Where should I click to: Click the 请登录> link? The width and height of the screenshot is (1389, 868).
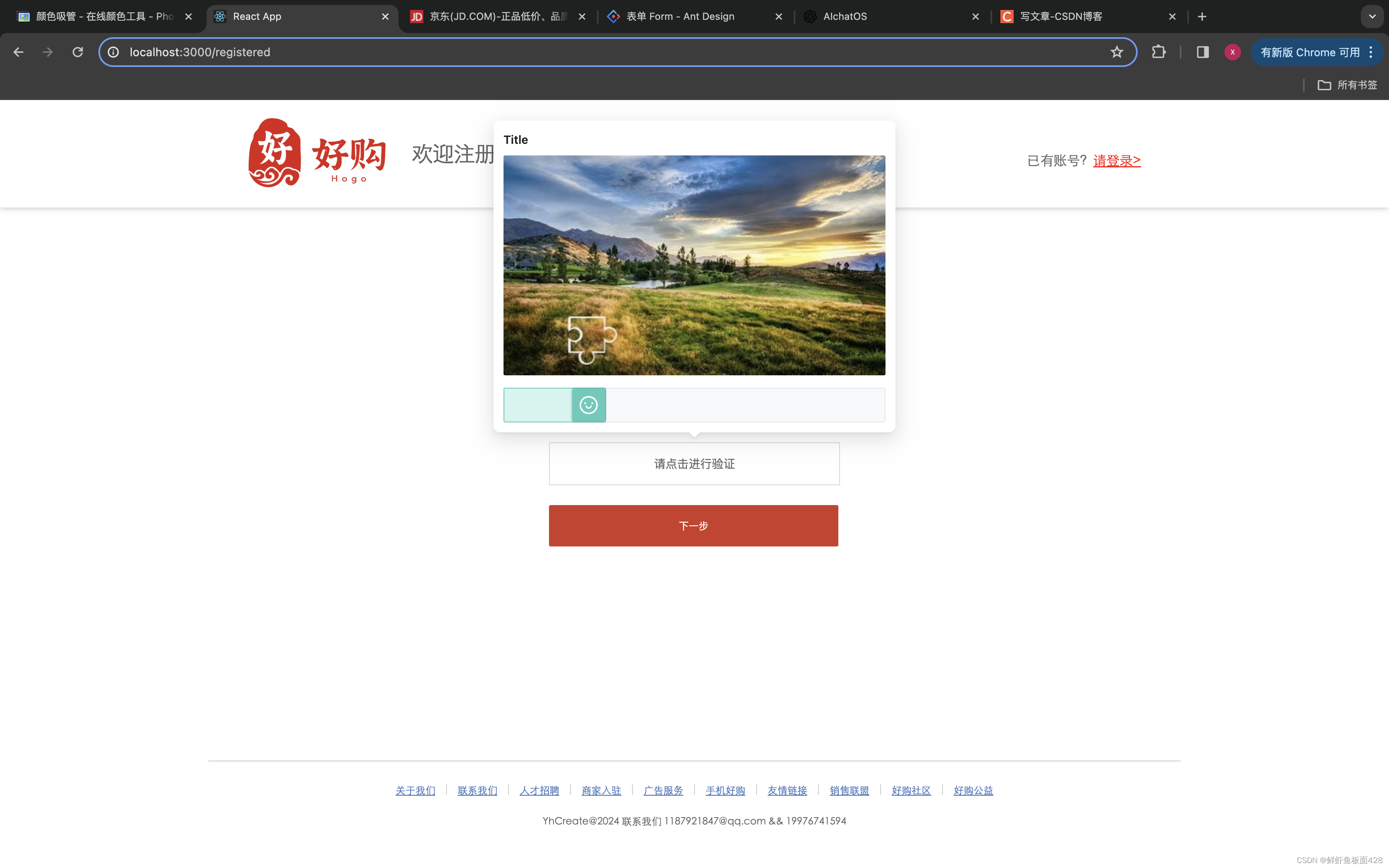(x=1116, y=161)
